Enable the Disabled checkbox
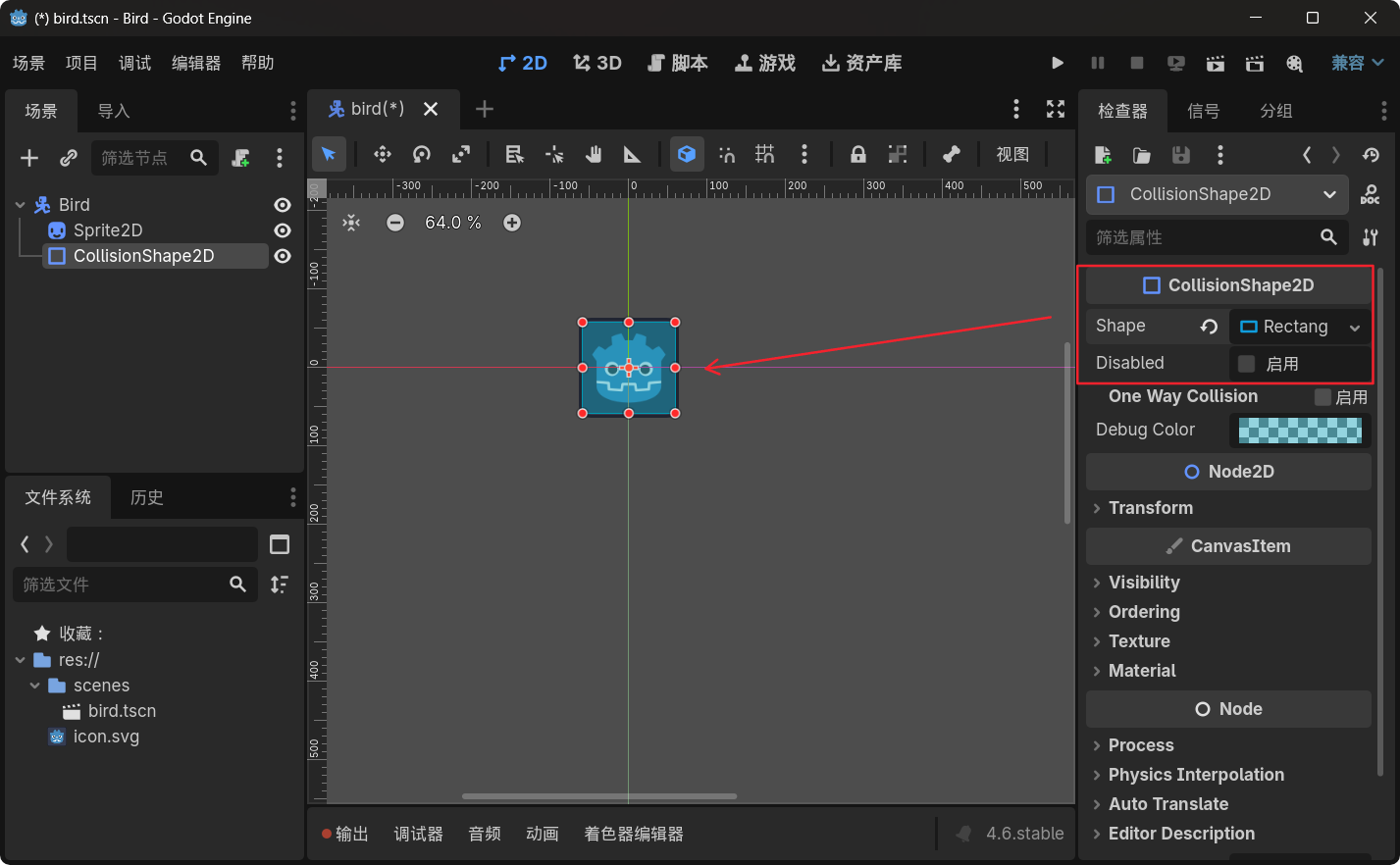Screen dimensions: 1400x865 1247,364
